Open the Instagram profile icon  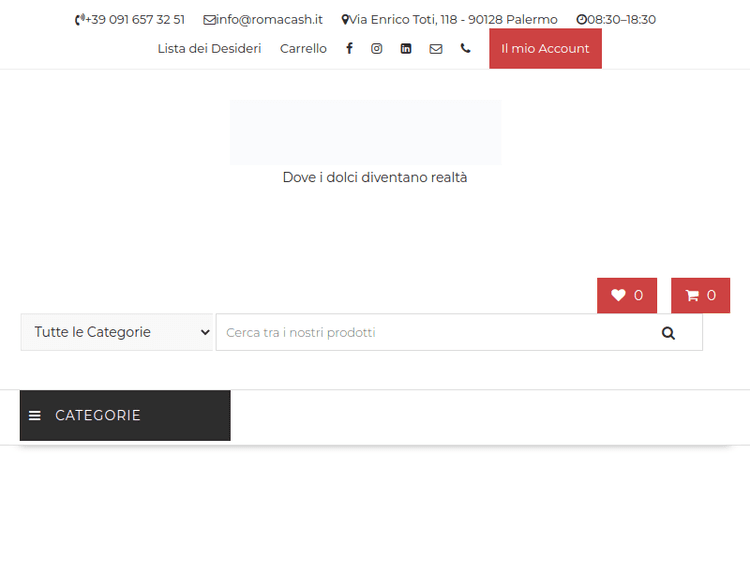point(377,48)
